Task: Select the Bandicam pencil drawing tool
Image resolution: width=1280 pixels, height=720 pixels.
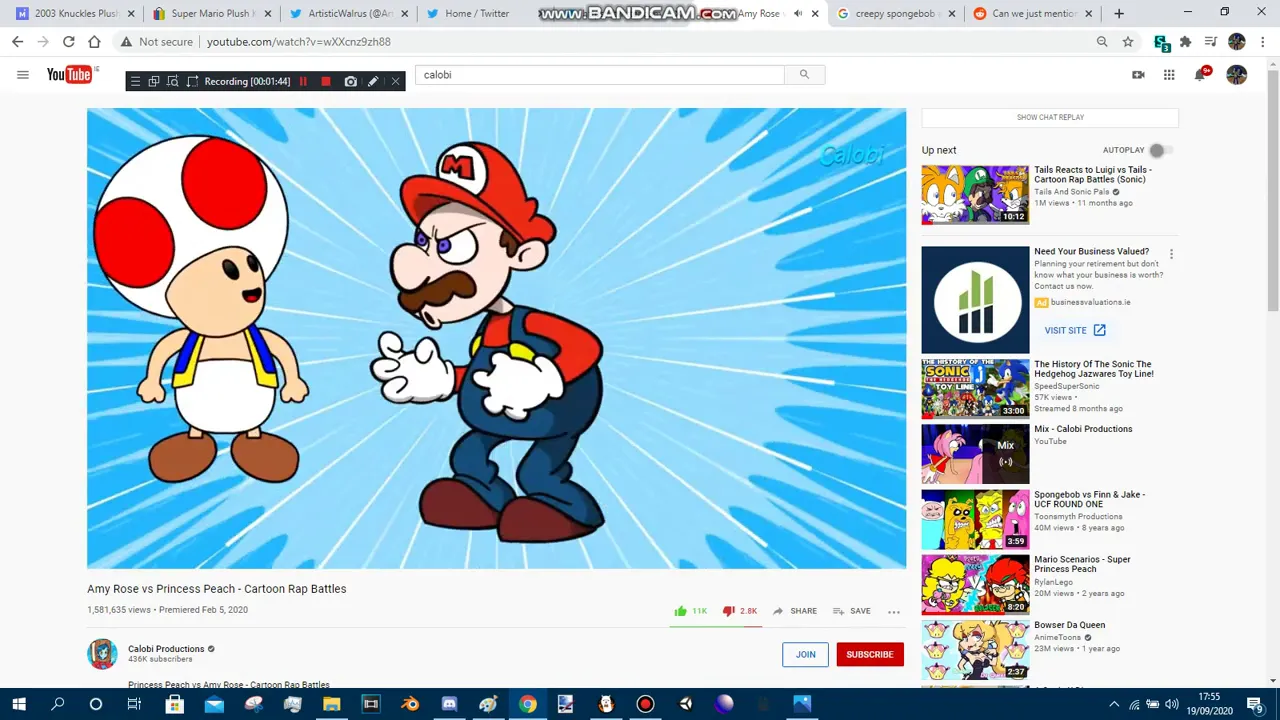Action: pyautogui.click(x=373, y=81)
